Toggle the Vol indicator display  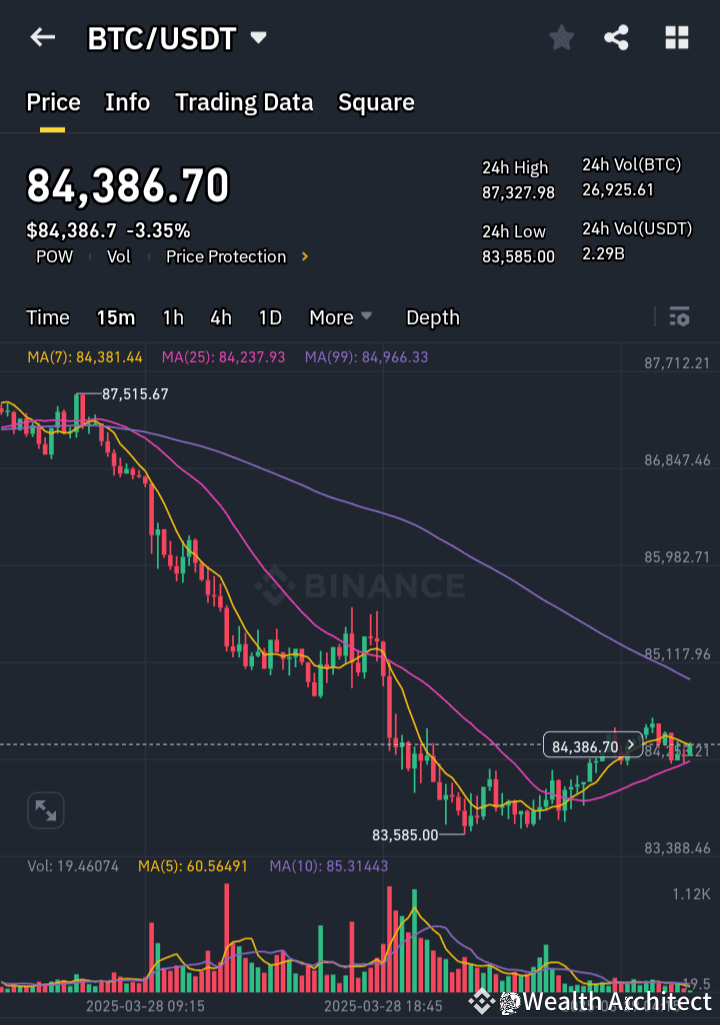[x=119, y=256]
